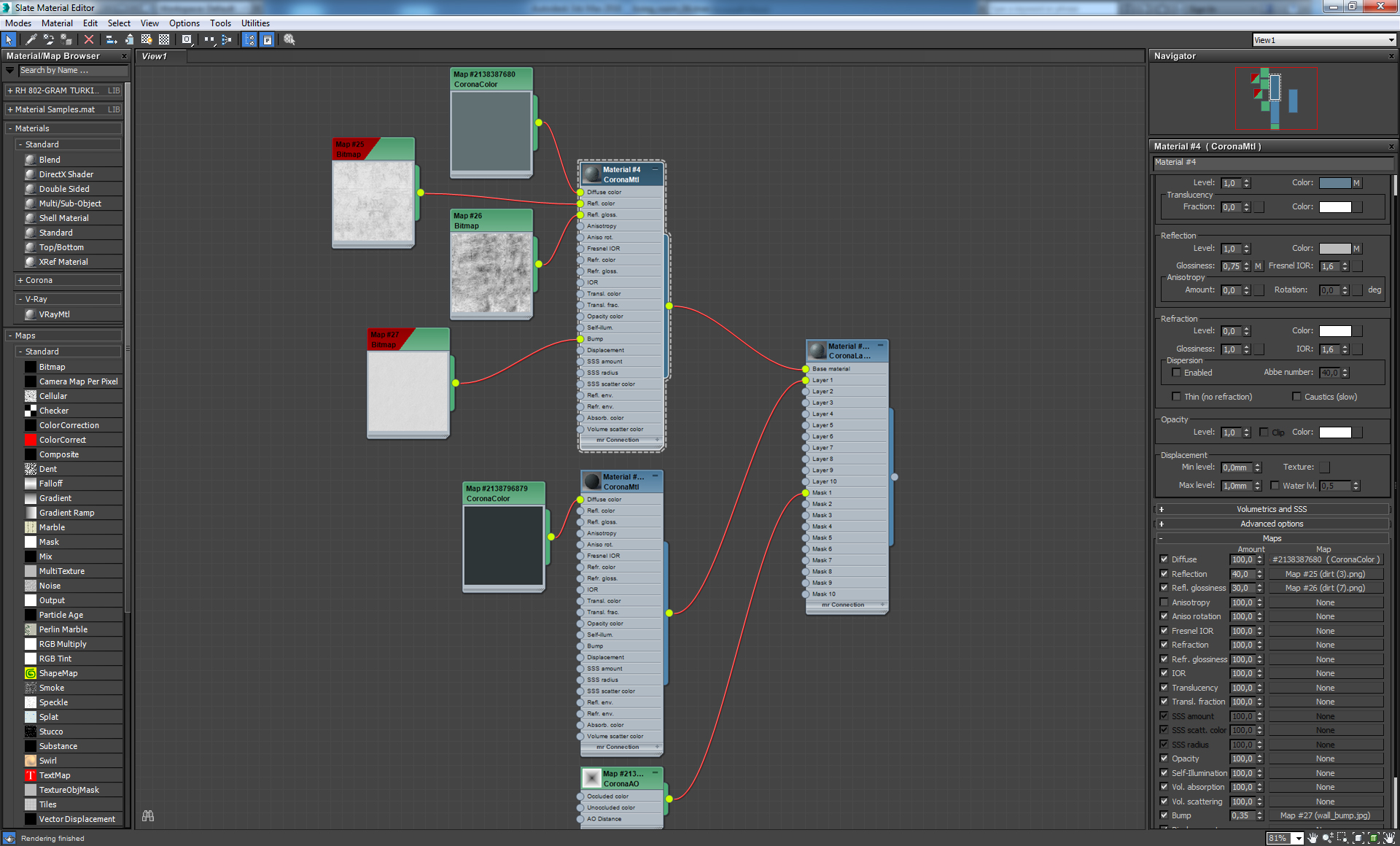Expand the Corona materials group
The width and height of the screenshot is (1400, 846).
(20, 280)
